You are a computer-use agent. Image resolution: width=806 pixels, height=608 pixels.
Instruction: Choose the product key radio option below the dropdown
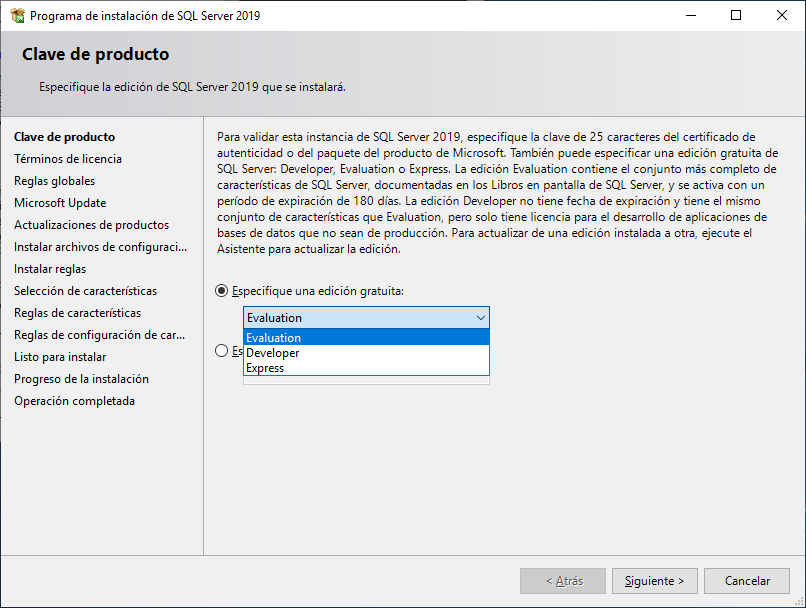[x=220, y=351]
